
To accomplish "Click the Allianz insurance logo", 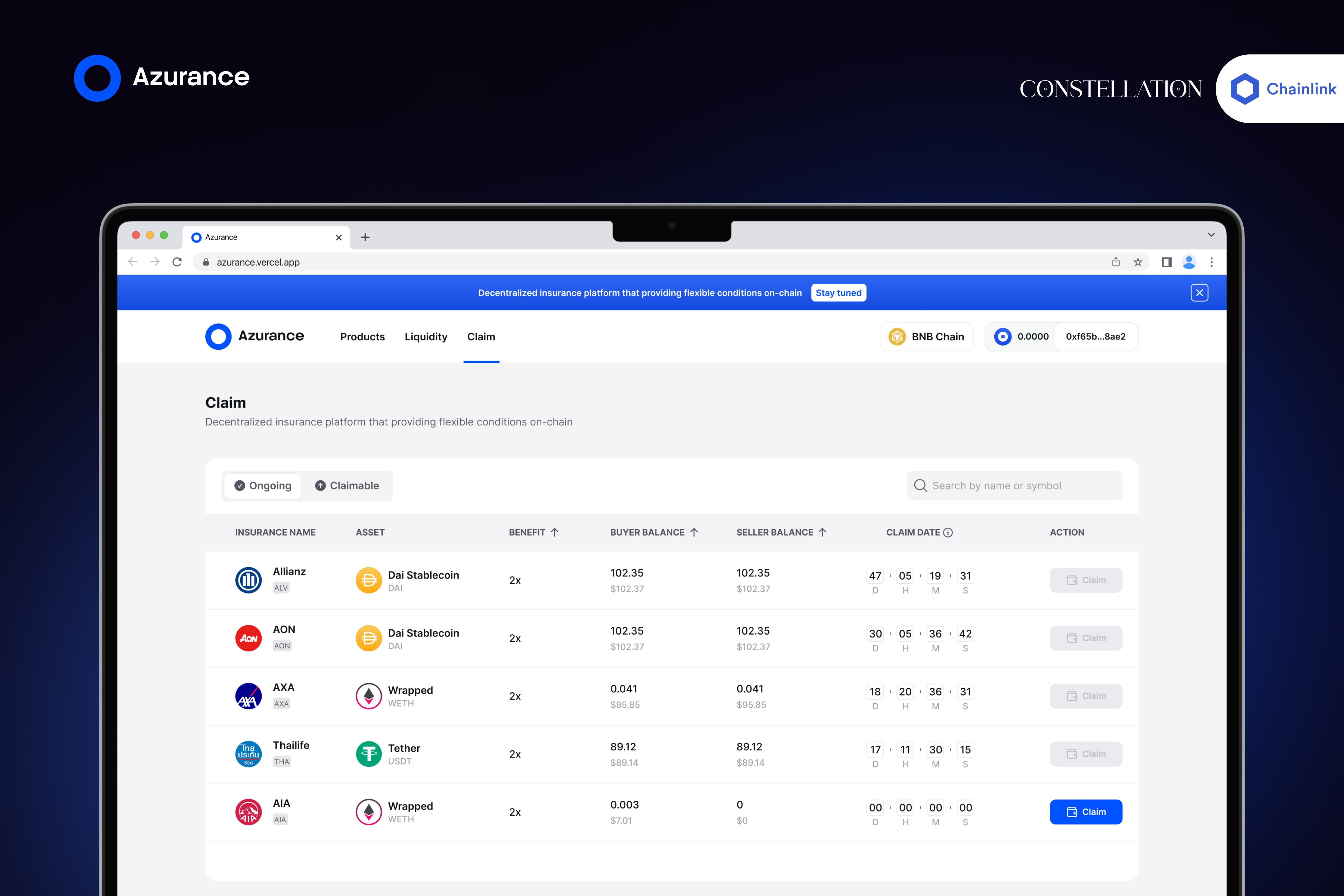I will (248, 580).
